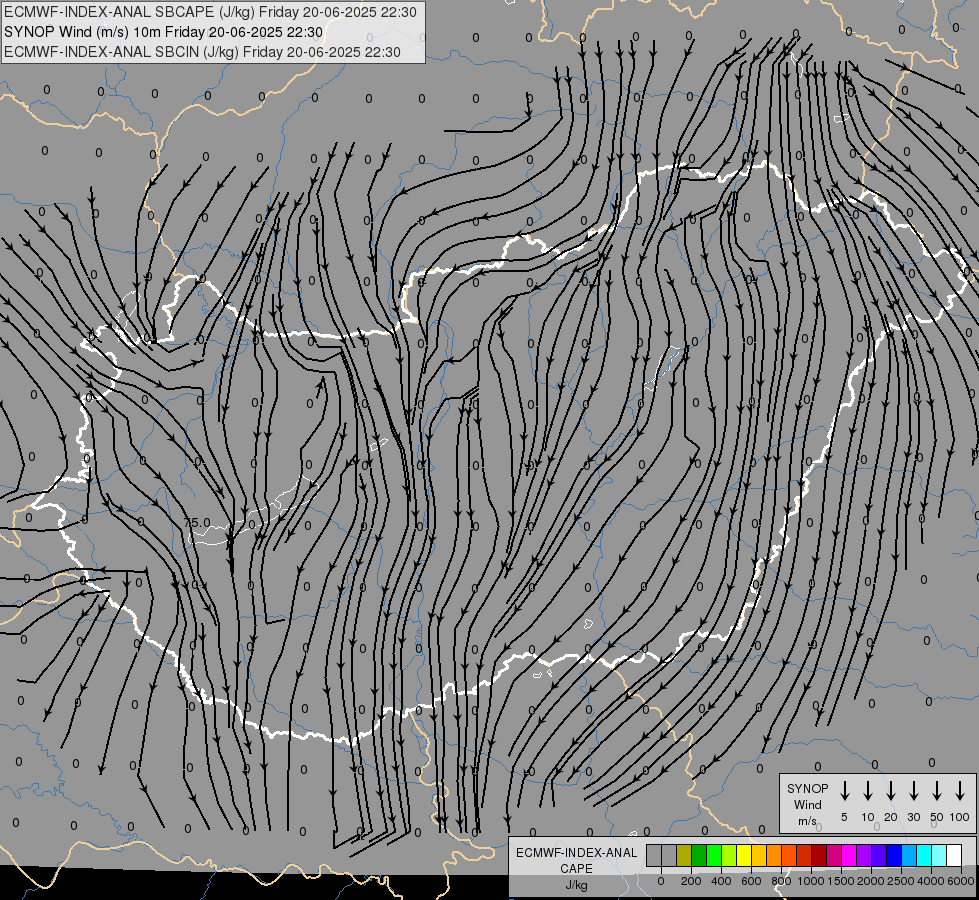
Task: Click the 100 m/s wind arrow in legend
Action: pos(960,791)
